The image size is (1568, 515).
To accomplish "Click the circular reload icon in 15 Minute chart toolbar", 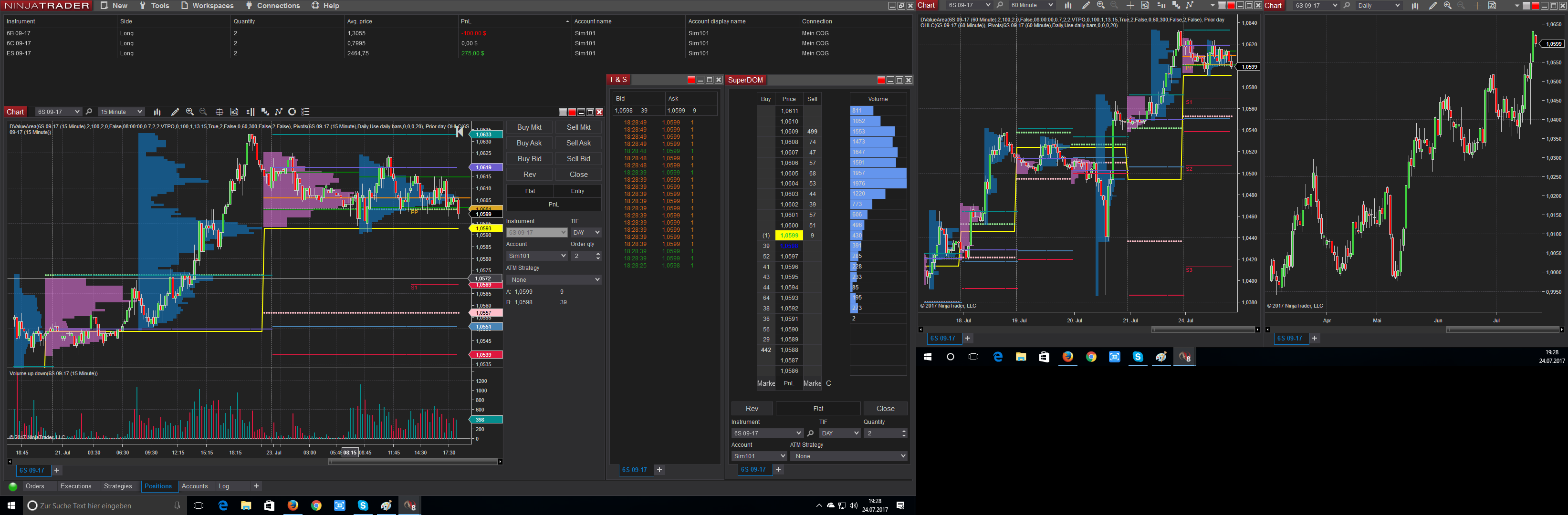I will (292, 112).
